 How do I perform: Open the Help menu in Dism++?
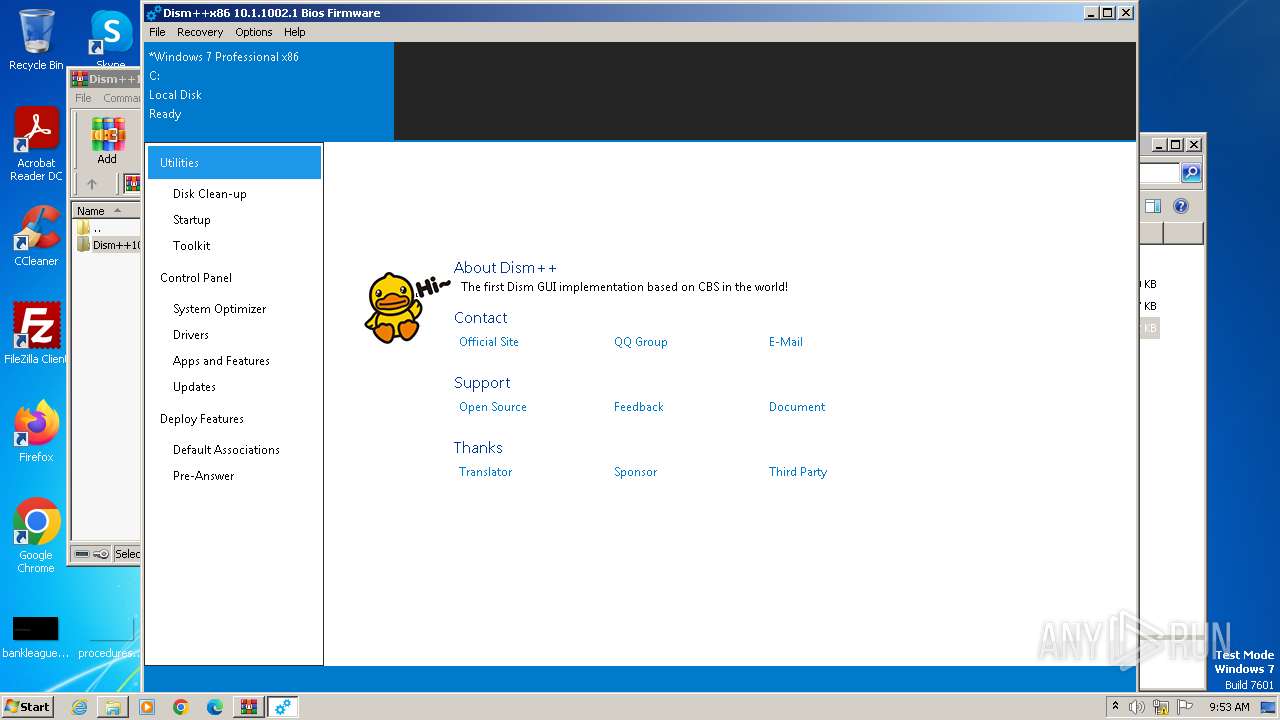click(294, 32)
